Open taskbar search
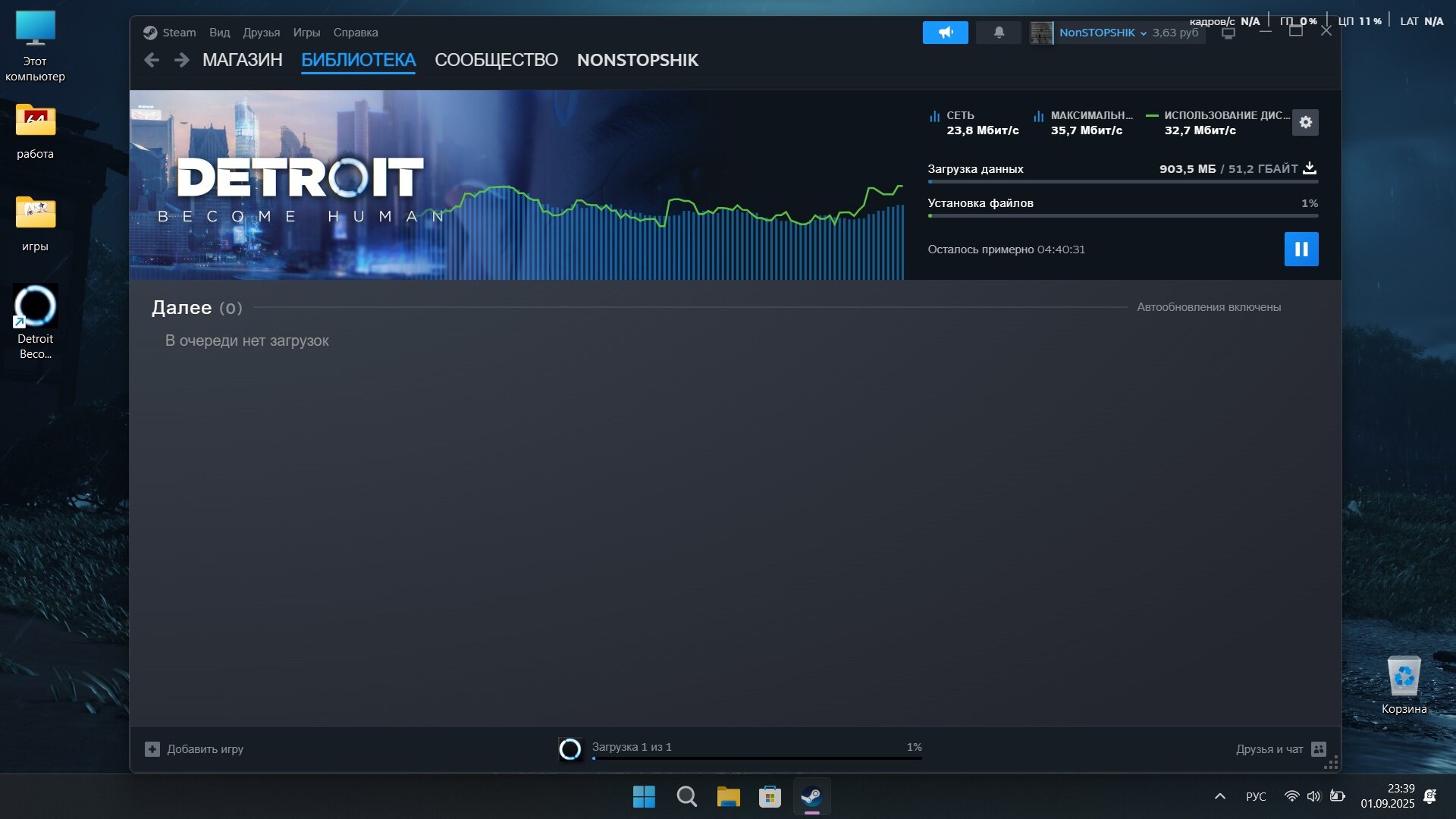This screenshot has height=819, width=1456. pyautogui.click(x=686, y=796)
